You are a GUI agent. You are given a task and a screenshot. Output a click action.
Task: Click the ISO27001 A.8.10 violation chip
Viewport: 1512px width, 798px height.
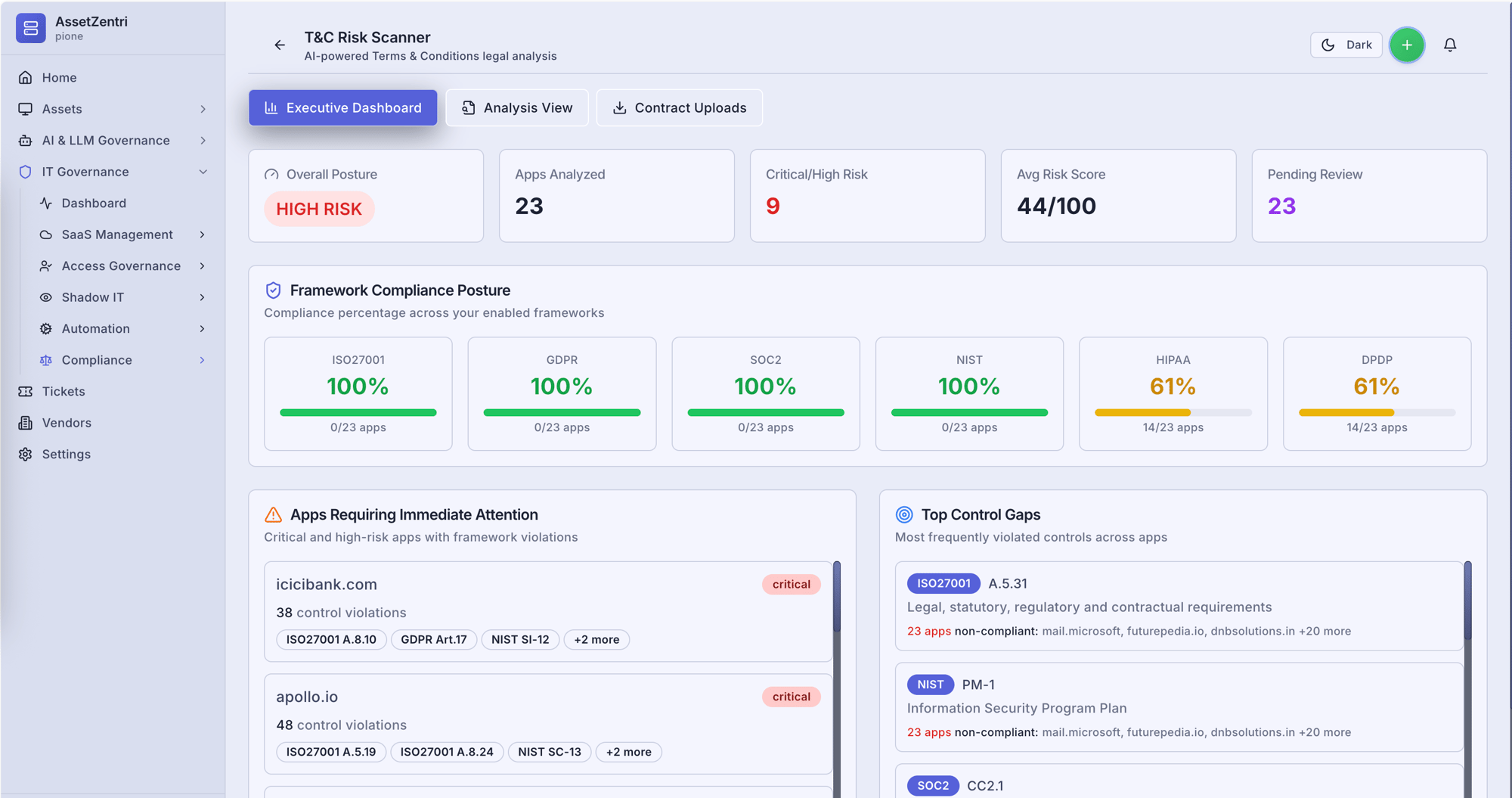click(x=331, y=640)
